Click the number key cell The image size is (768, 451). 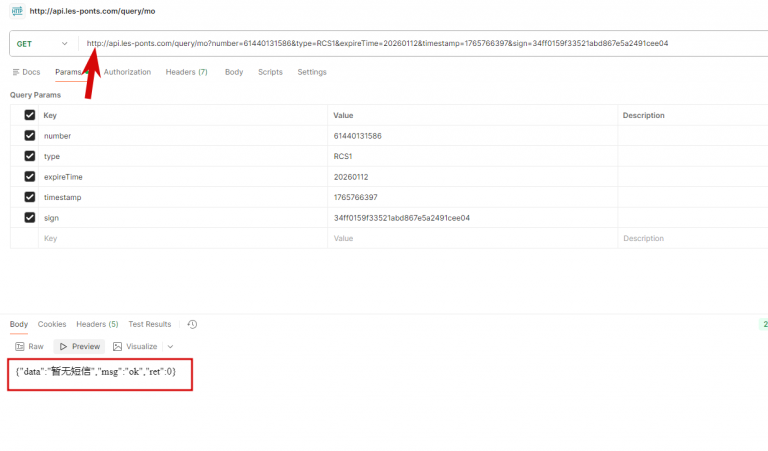pyautogui.click(x=183, y=136)
